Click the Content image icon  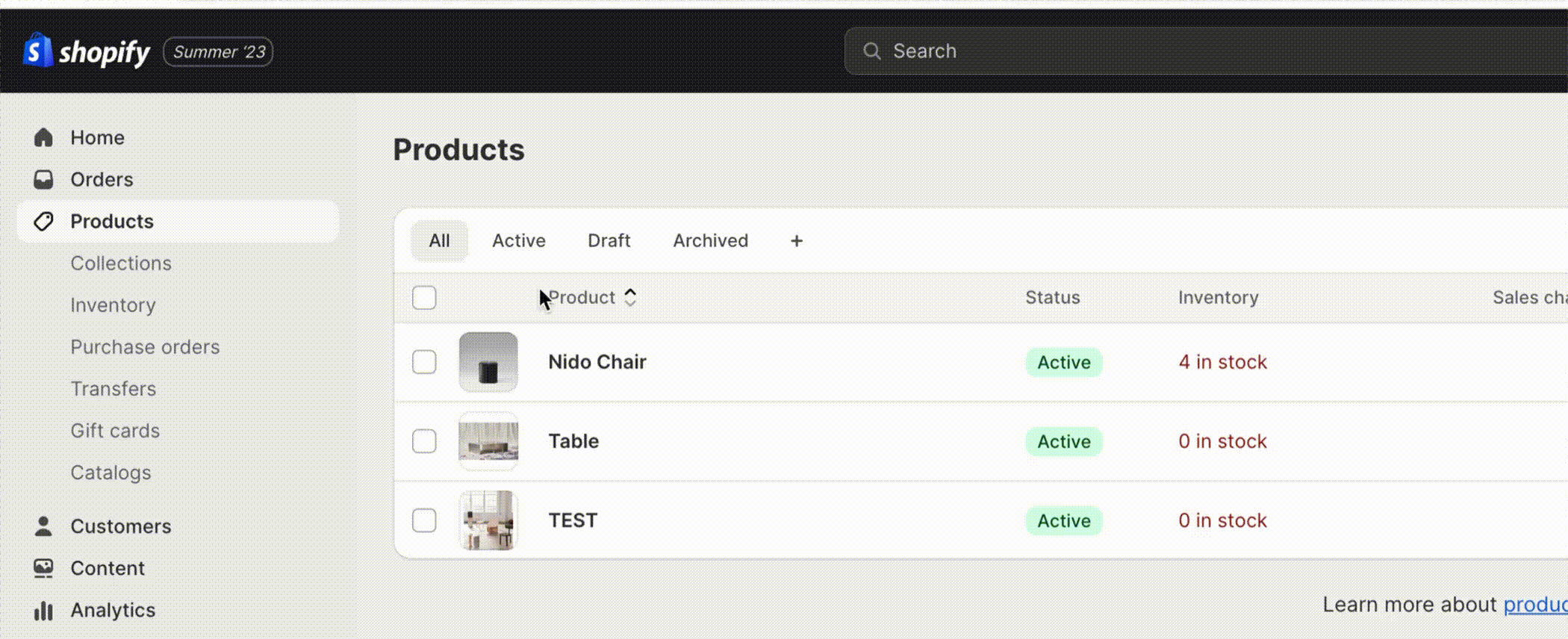click(x=43, y=568)
